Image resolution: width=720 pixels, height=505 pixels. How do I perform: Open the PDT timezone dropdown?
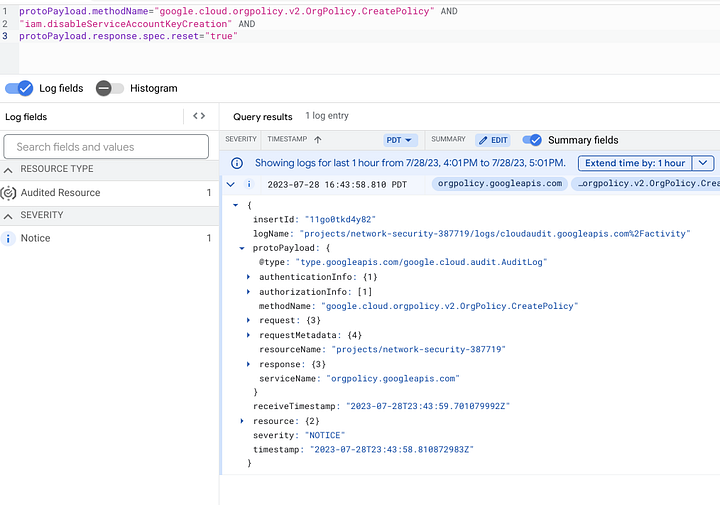pyautogui.click(x=400, y=140)
